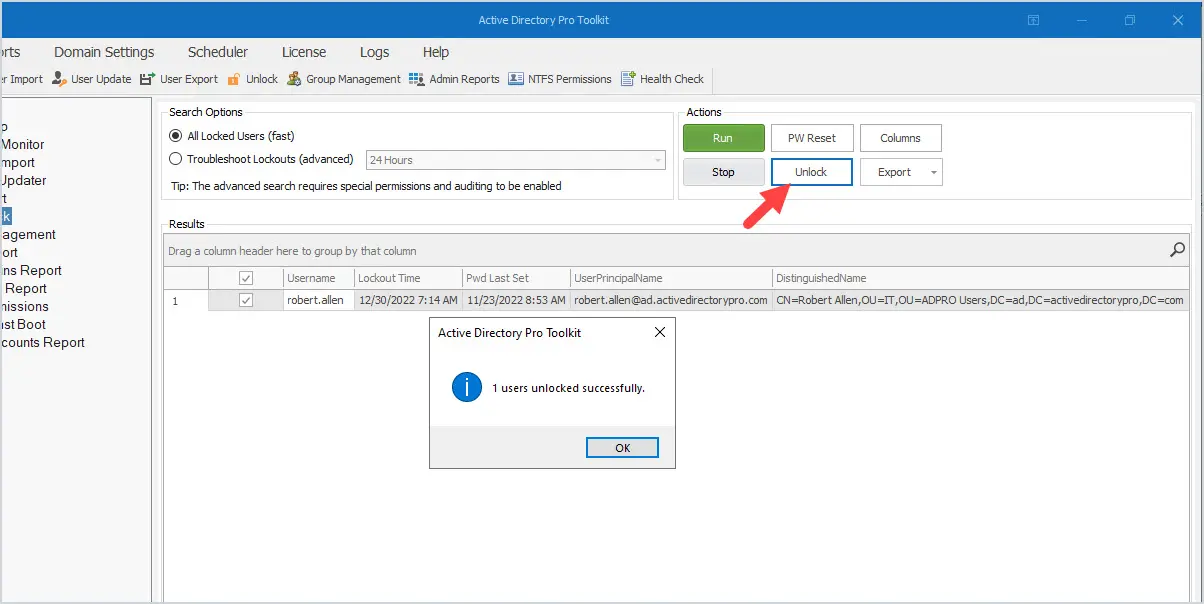Select the sidebar item ending in missions
The height and width of the screenshot is (604, 1204).
tap(24, 306)
